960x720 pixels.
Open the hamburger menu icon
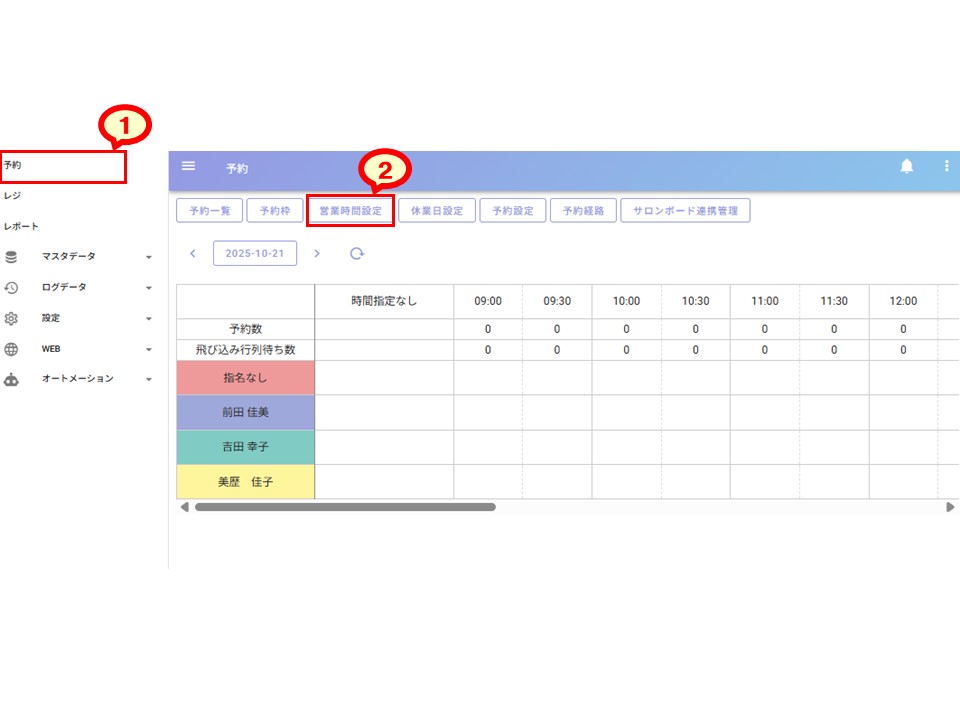point(188,167)
